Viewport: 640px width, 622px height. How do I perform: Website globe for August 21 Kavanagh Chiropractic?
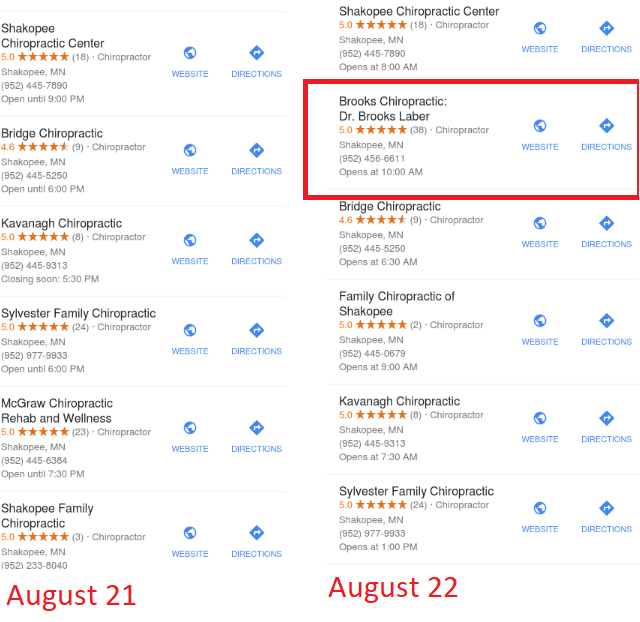[190, 240]
